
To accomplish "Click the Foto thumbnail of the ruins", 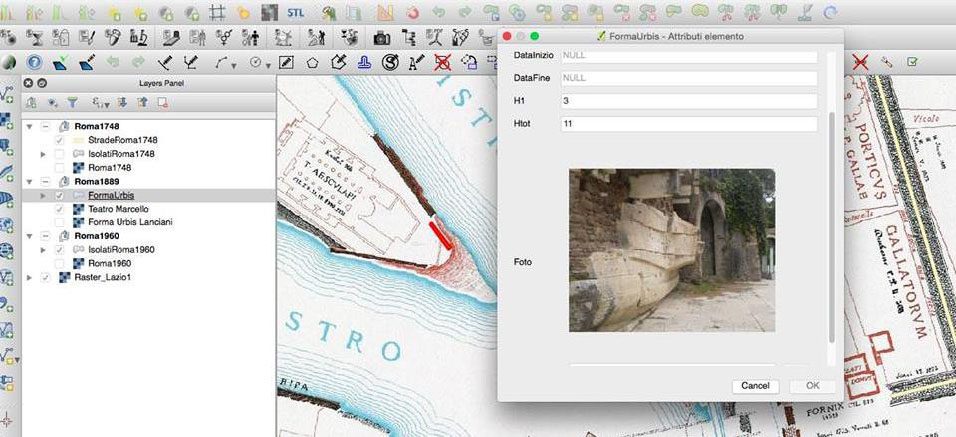I will coord(671,250).
